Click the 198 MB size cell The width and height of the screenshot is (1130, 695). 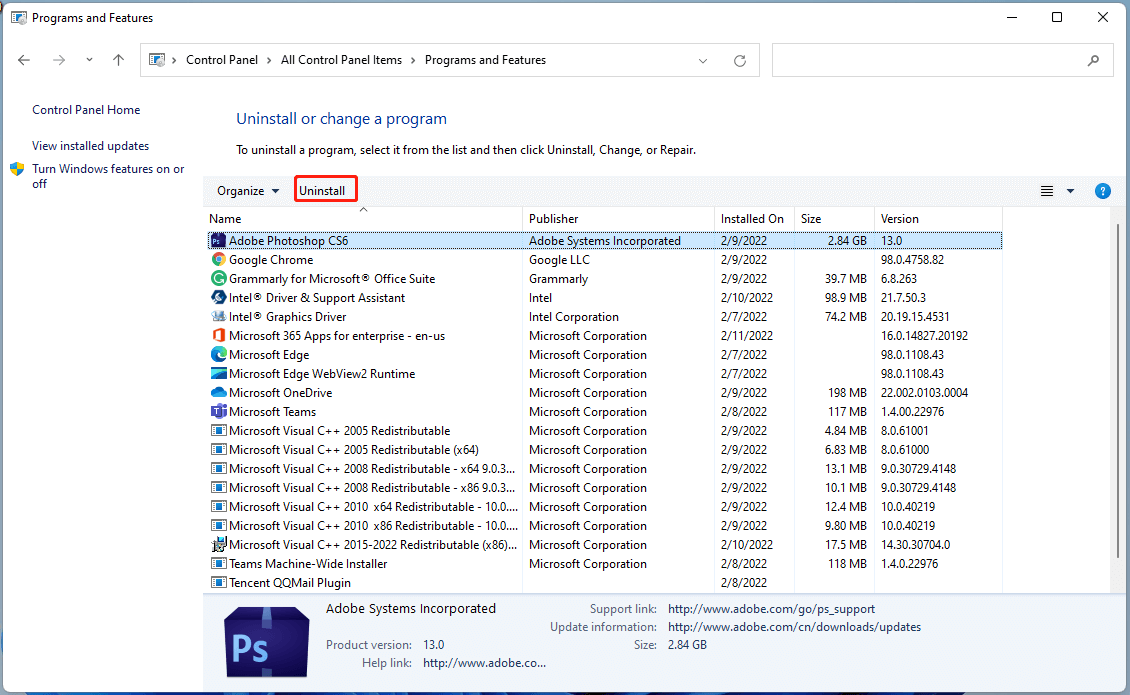point(847,393)
